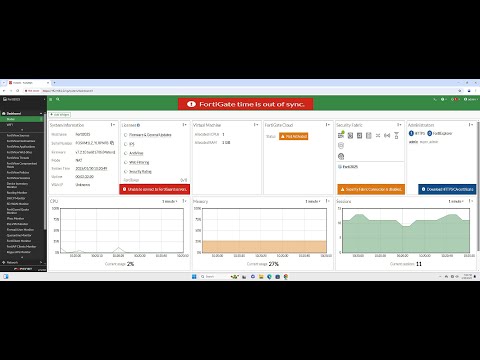Screen dimensions: 480x360
Task: Click the orange Not Activated status button
Action: point(293,136)
